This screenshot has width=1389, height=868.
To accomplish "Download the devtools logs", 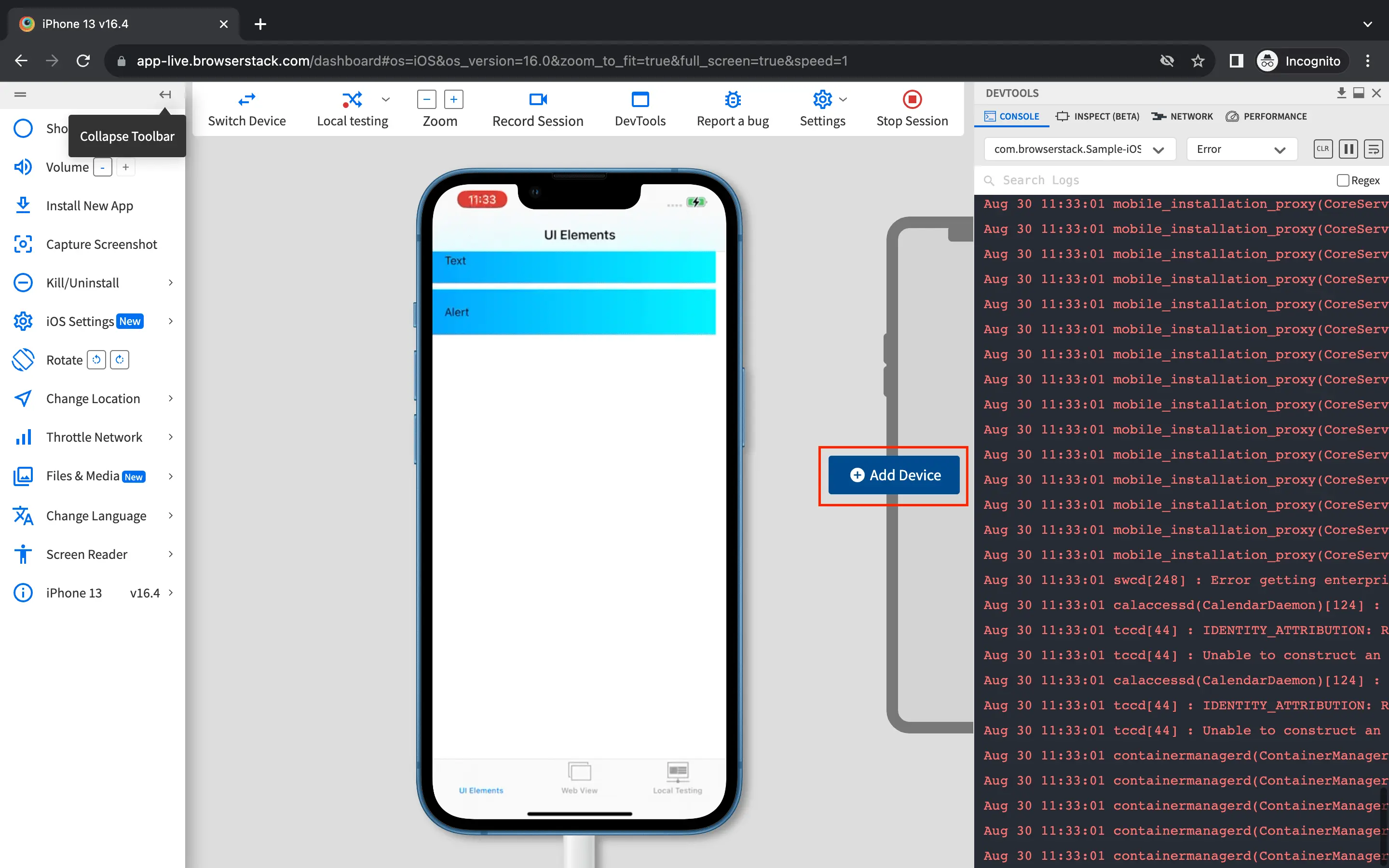I will coord(1341,93).
